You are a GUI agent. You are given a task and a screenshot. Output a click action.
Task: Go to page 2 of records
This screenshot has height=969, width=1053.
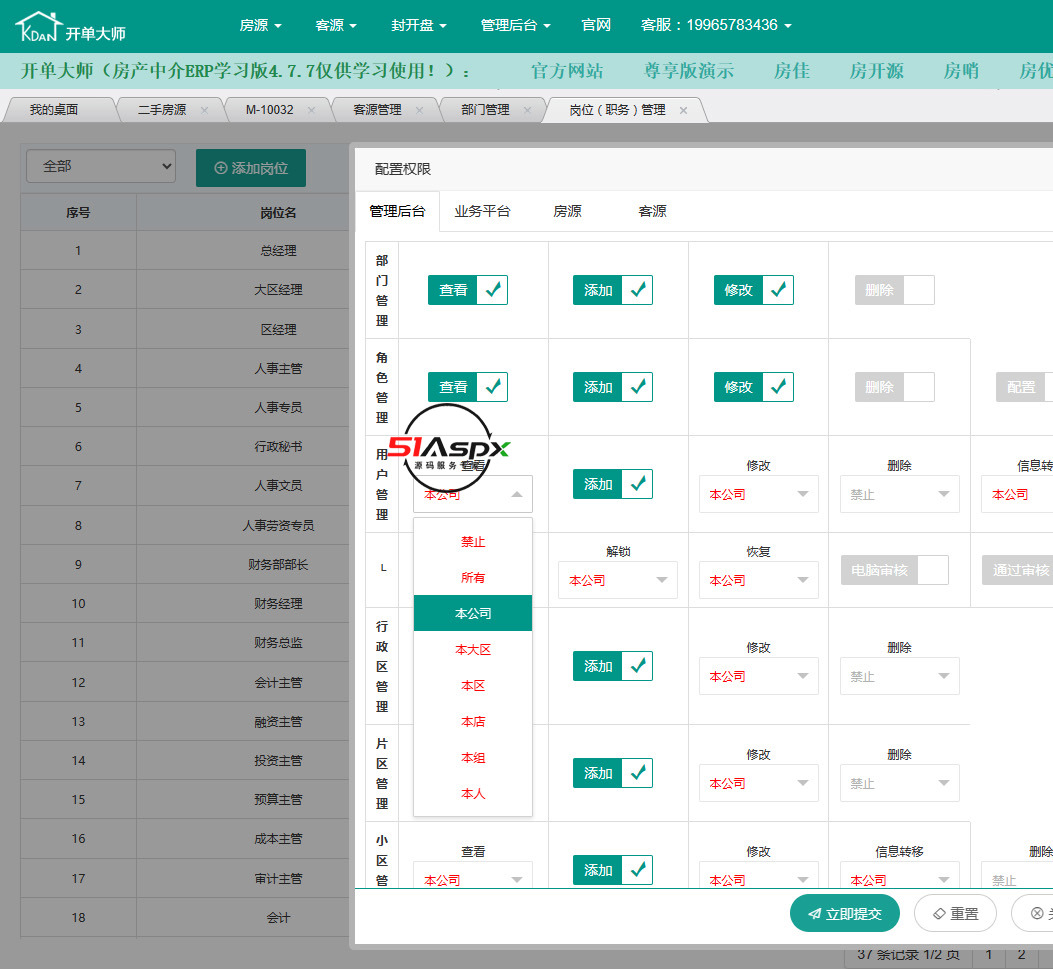(x=1021, y=954)
